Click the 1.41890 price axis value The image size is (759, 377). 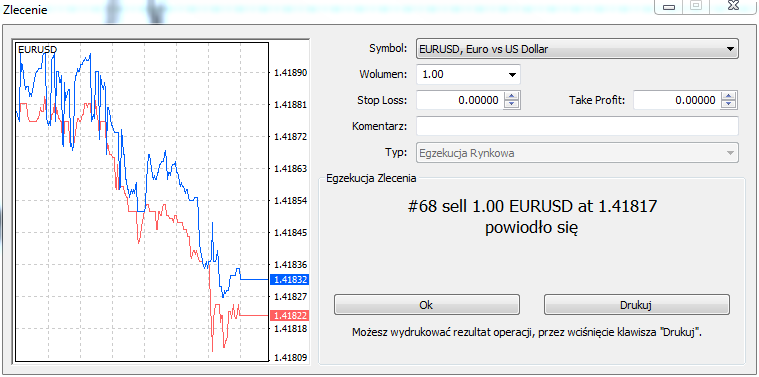tap(290, 73)
